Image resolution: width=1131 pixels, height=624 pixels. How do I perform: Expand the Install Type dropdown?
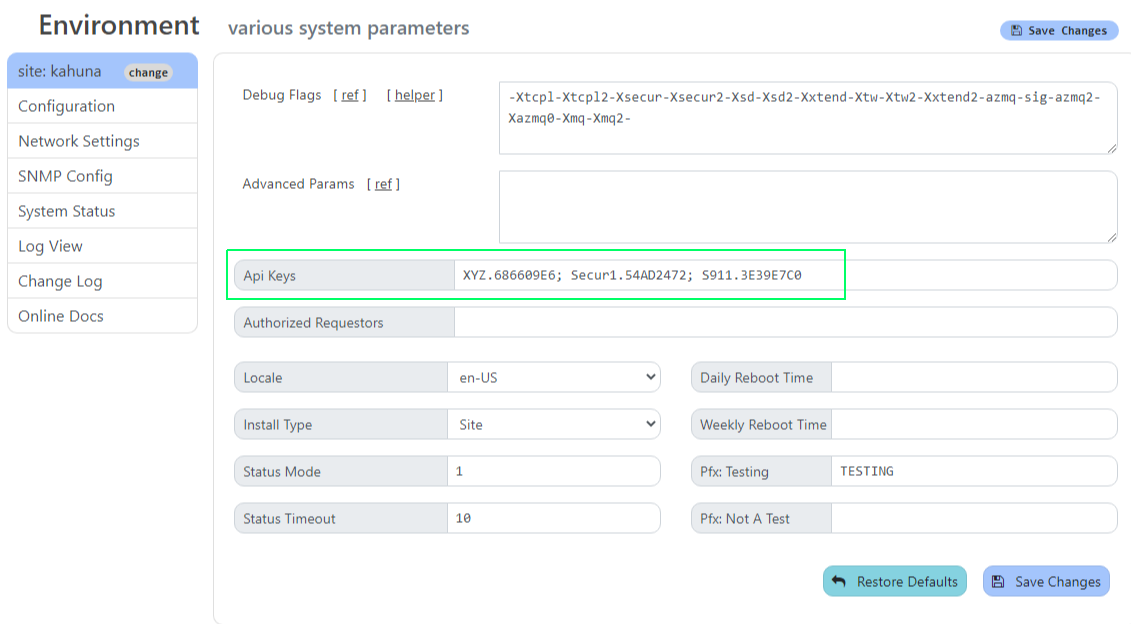coord(553,425)
